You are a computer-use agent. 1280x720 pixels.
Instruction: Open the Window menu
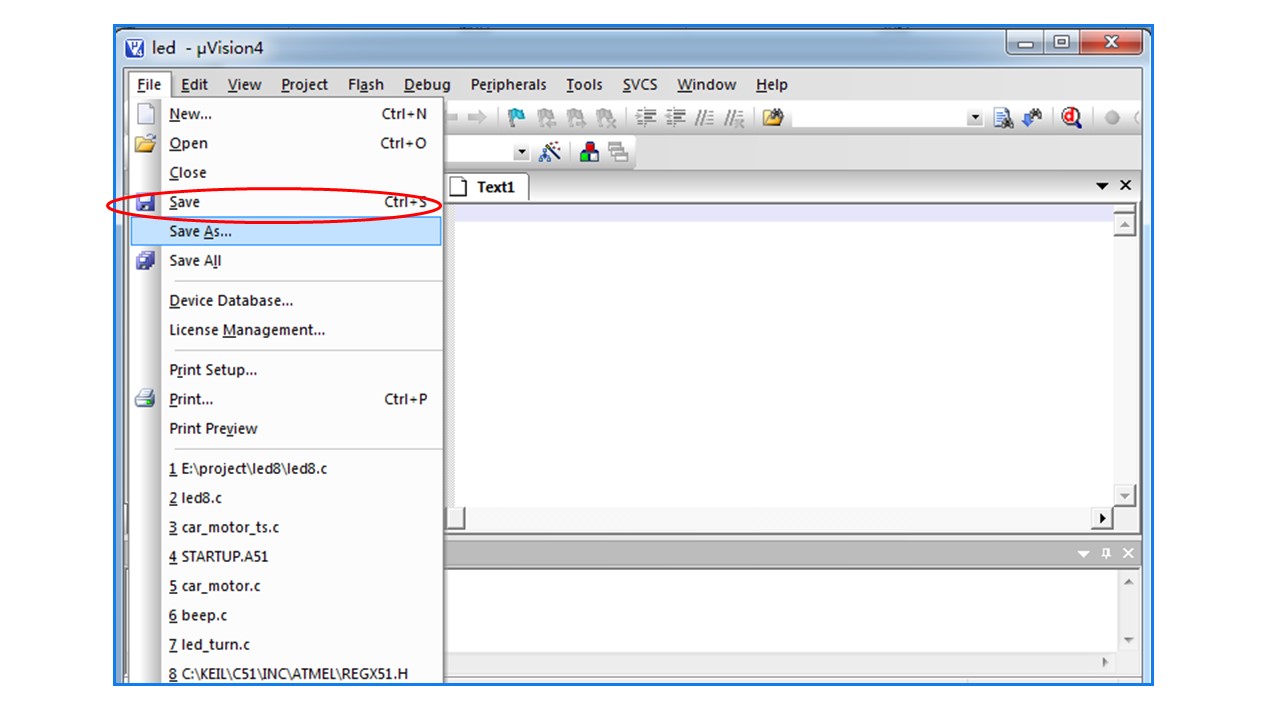point(706,85)
